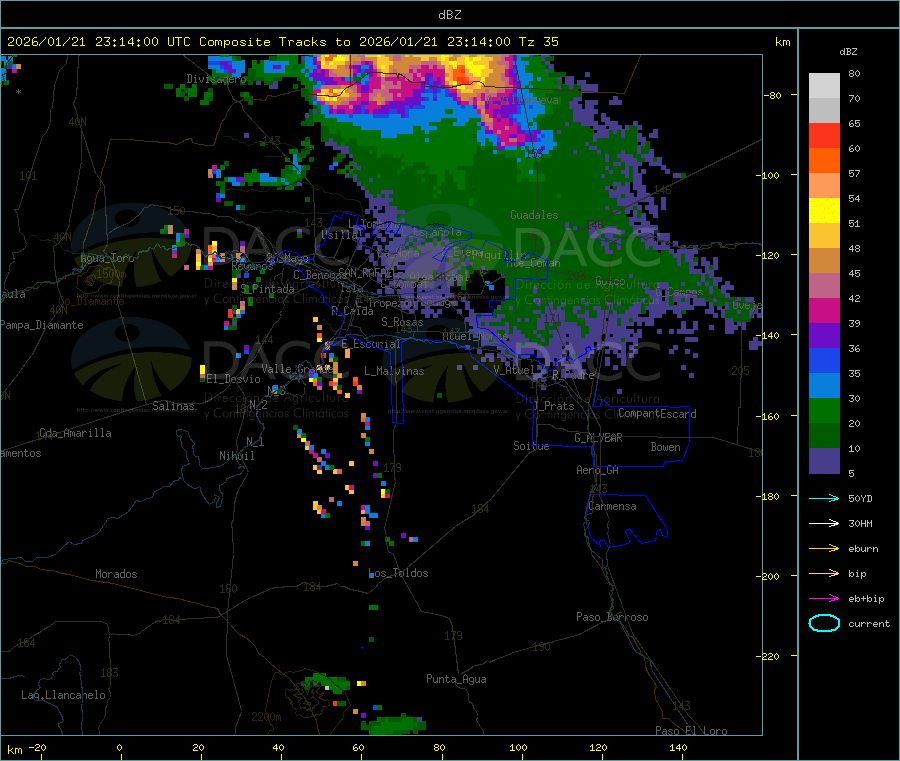Image resolution: width=900 pixels, height=761 pixels.
Task: Select the yellow eburn arrow symbol
Action: (x=824, y=549)
